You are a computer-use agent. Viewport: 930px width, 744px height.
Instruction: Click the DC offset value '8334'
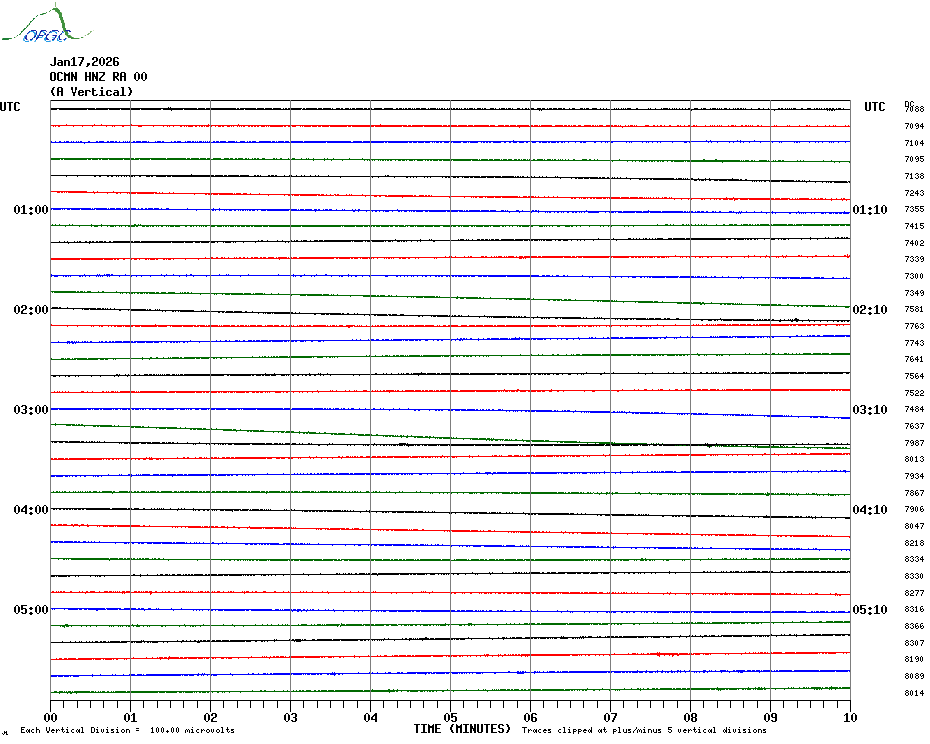(914, 559)
